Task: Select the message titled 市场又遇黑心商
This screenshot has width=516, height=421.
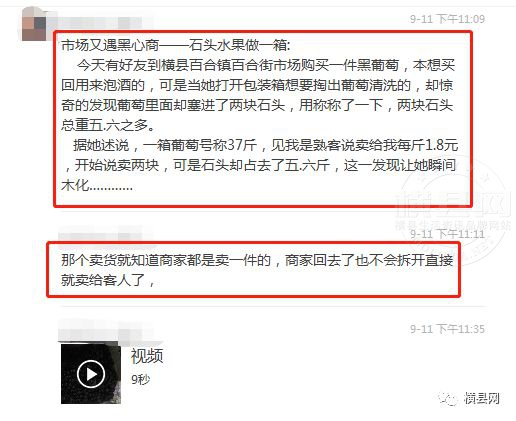Action: pyautogui.click(x=263, y=119)
